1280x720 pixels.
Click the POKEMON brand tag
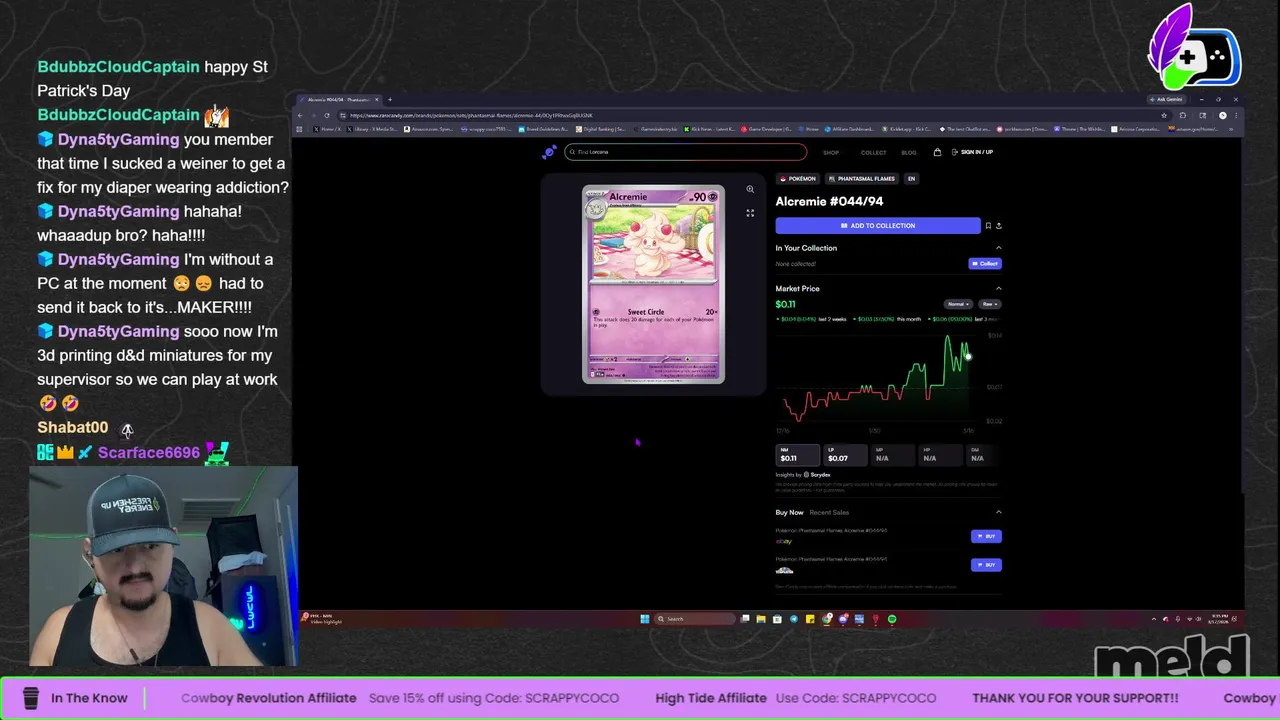pos(798,179)
